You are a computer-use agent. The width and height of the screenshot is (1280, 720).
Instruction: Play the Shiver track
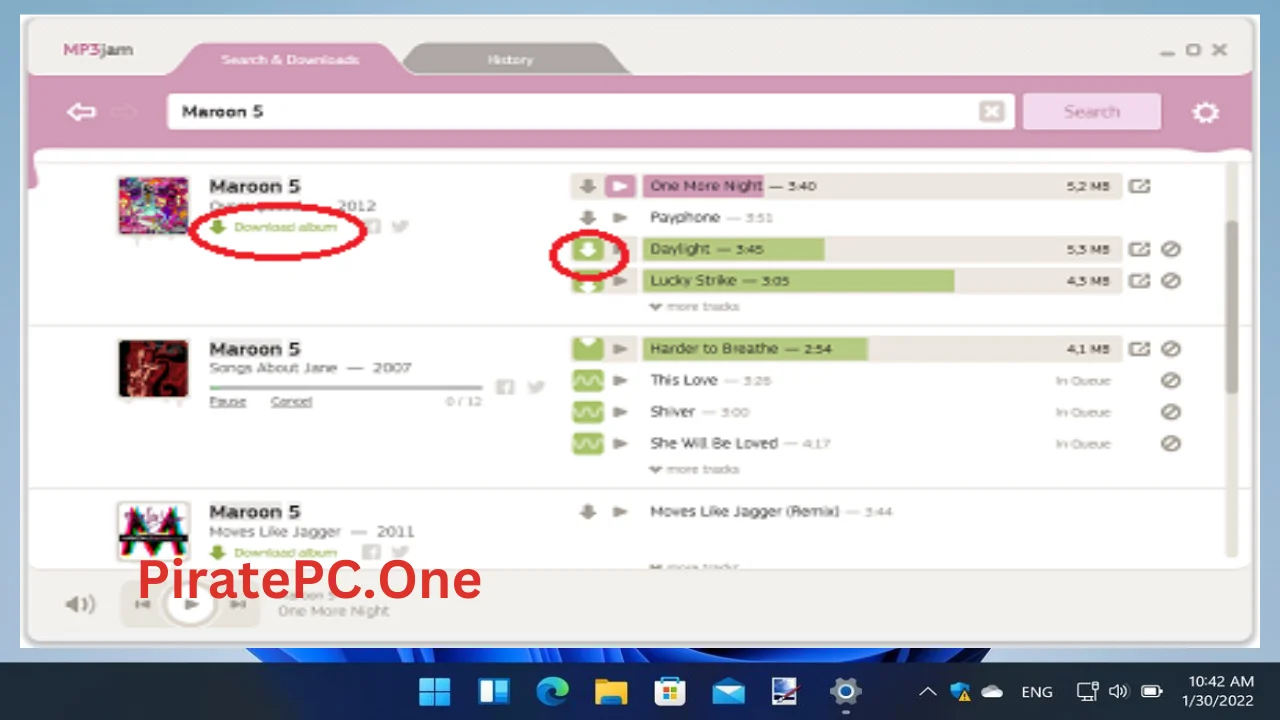tap(620, 412)
